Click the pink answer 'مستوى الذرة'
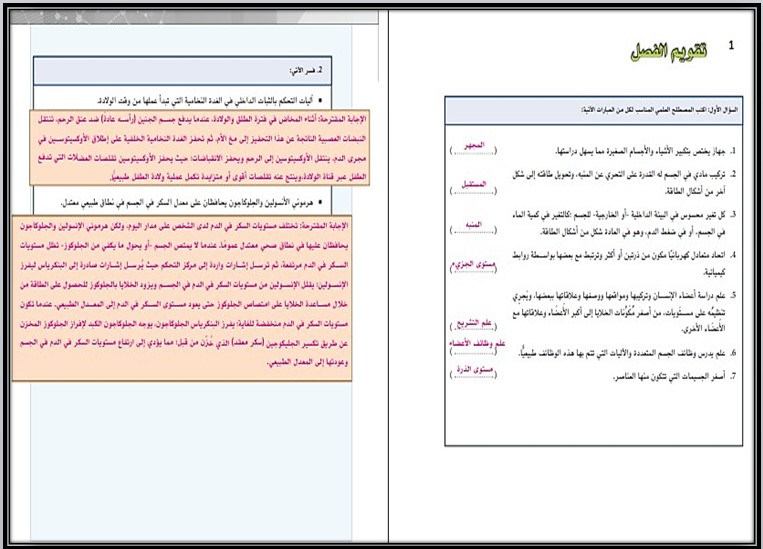Image resolution: width=763 pixels, height=549 pixels. (475, 370)
